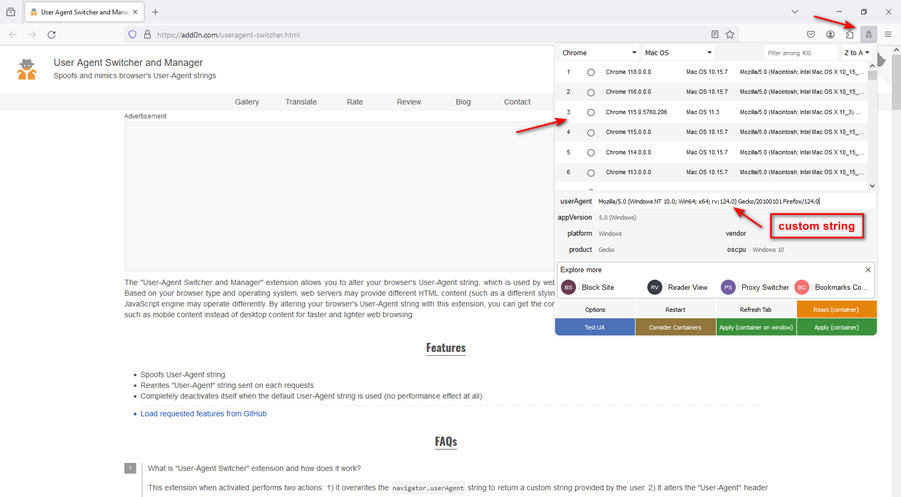Image resolution: width=901 pixels, height=497 pixels.
Task: Click the tracking protection shield icon
Action: tap(132, 34)
